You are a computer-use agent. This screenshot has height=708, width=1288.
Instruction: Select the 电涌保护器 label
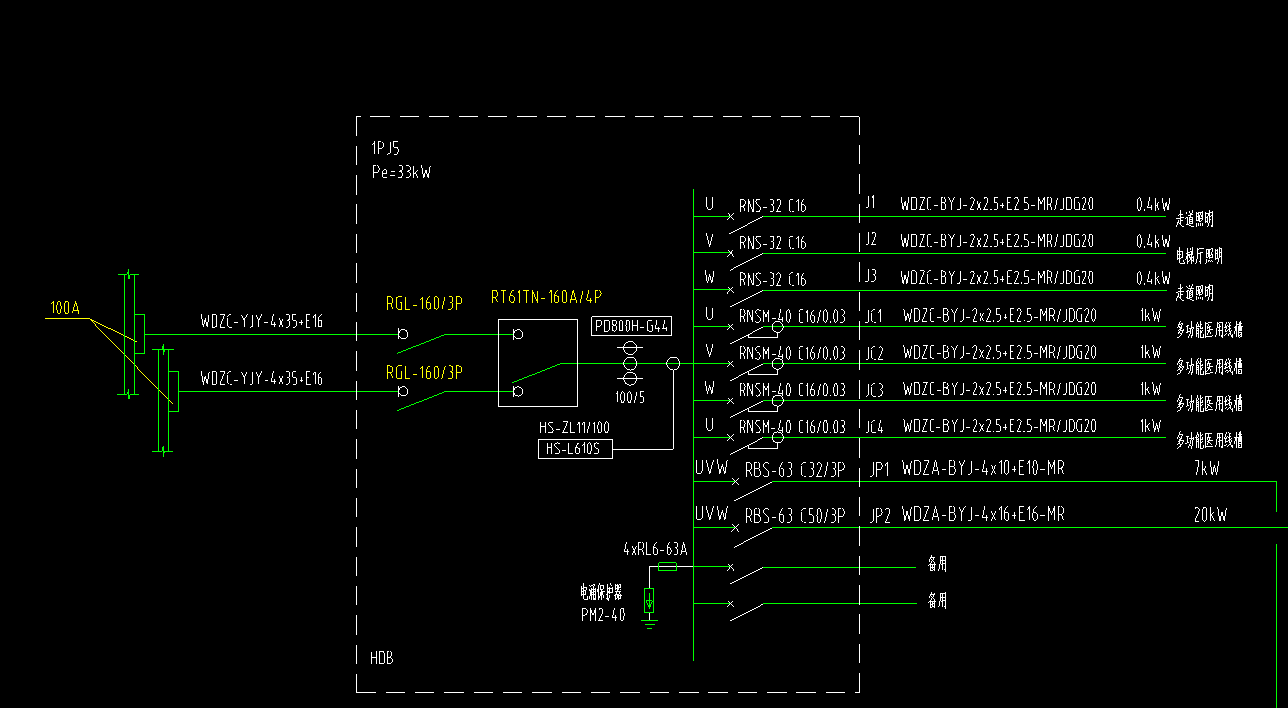601,592
